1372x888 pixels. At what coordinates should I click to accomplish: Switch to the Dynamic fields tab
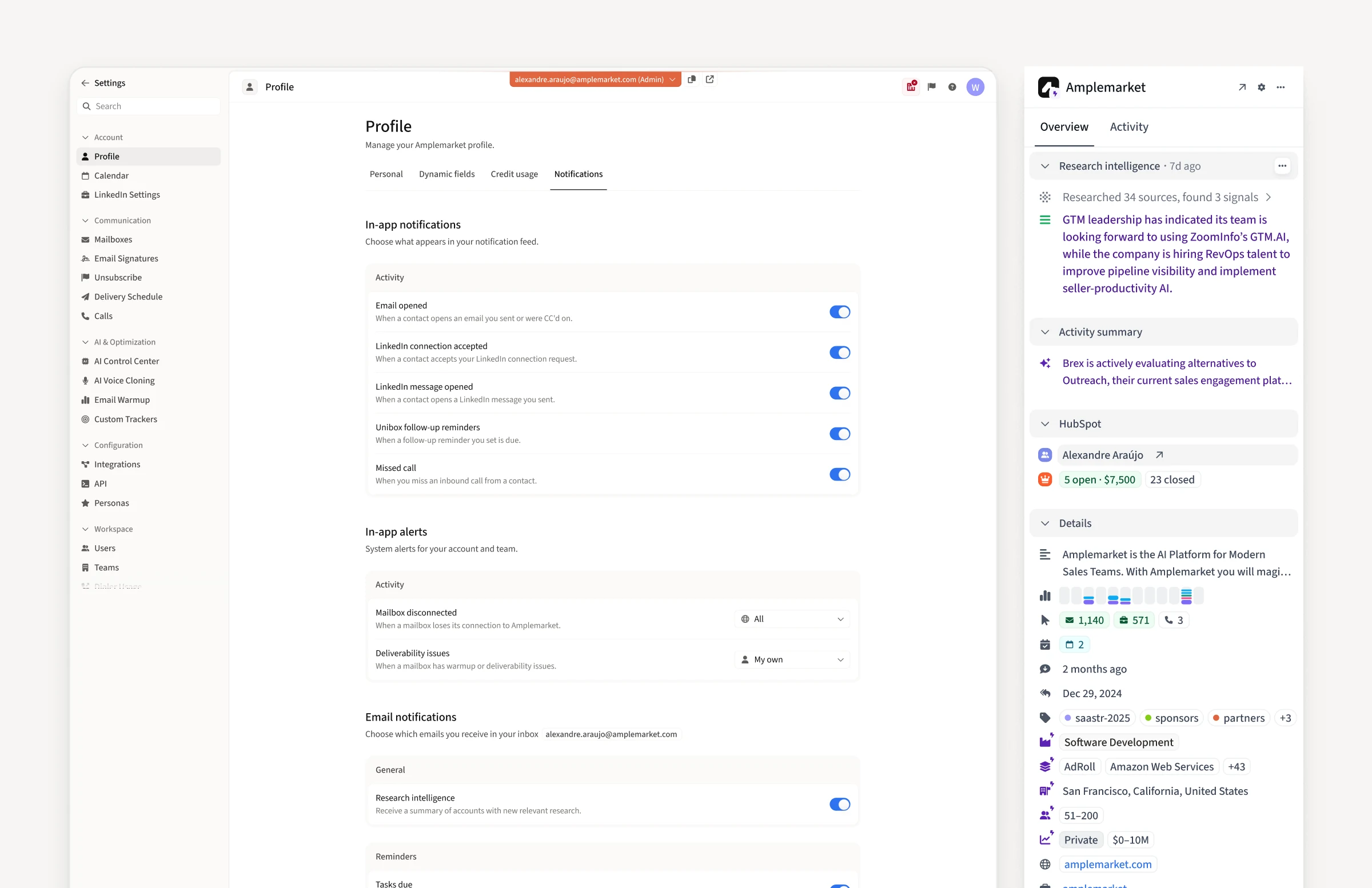tap(447, 174)
